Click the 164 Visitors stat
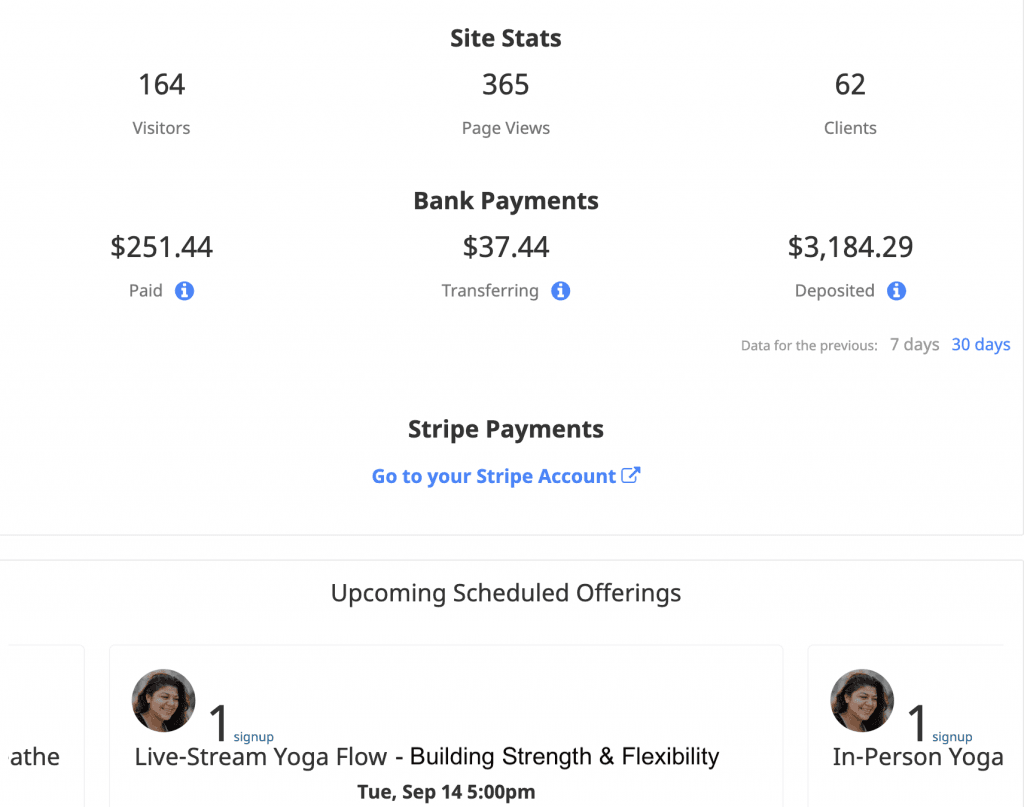Screen dimensions: 1024x807 (x=161, y=103)
